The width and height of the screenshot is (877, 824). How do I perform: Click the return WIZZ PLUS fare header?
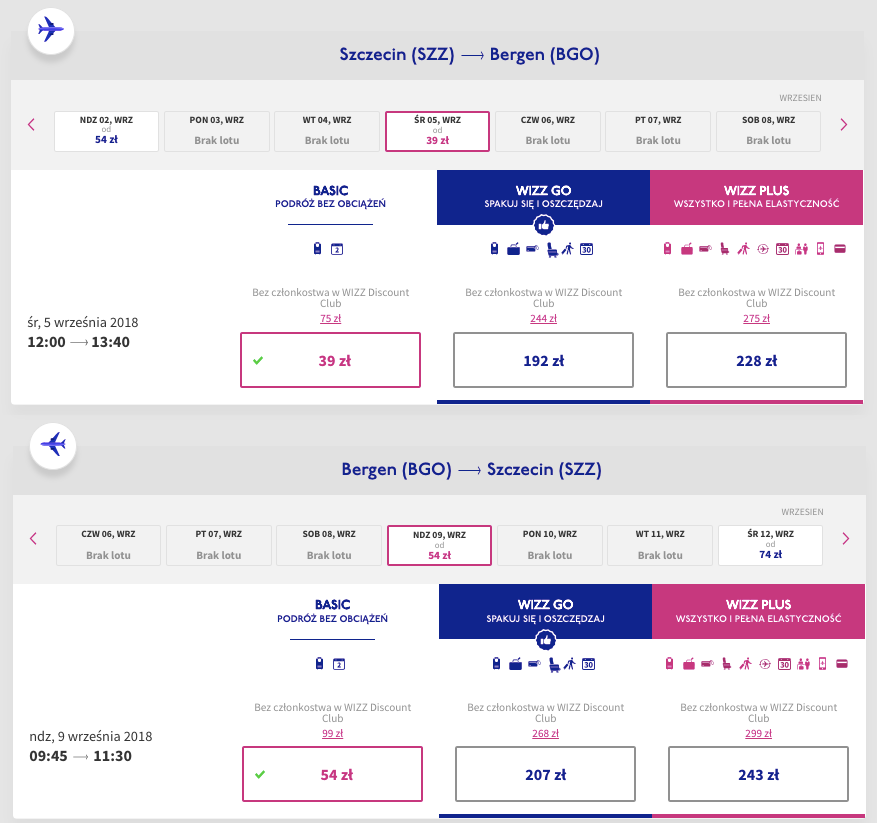tap(757, 611)
